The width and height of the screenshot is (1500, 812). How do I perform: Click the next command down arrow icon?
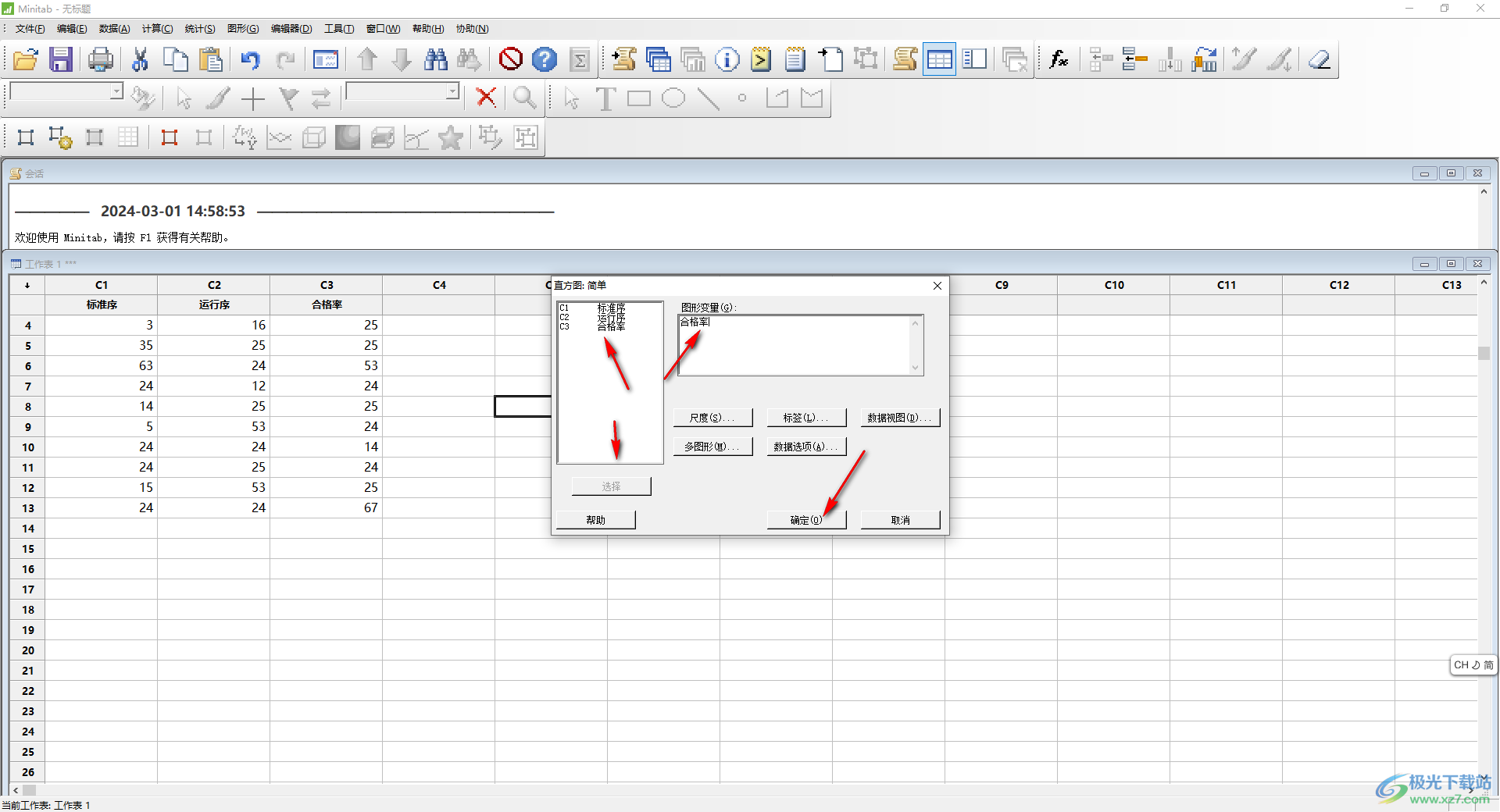click(x=402, y=59)
